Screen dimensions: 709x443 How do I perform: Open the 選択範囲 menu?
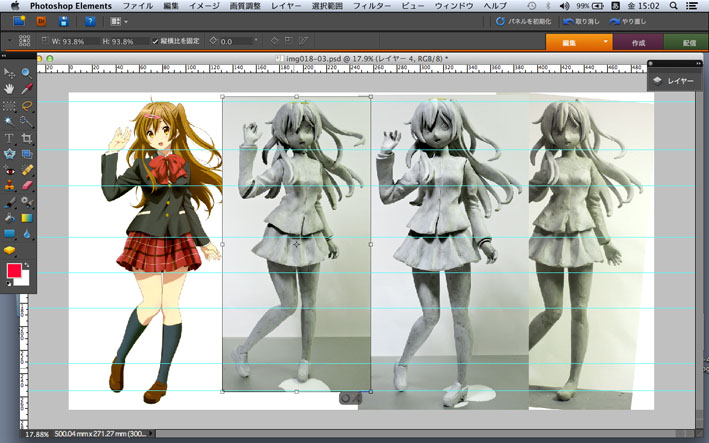click(x=327, y=6)
